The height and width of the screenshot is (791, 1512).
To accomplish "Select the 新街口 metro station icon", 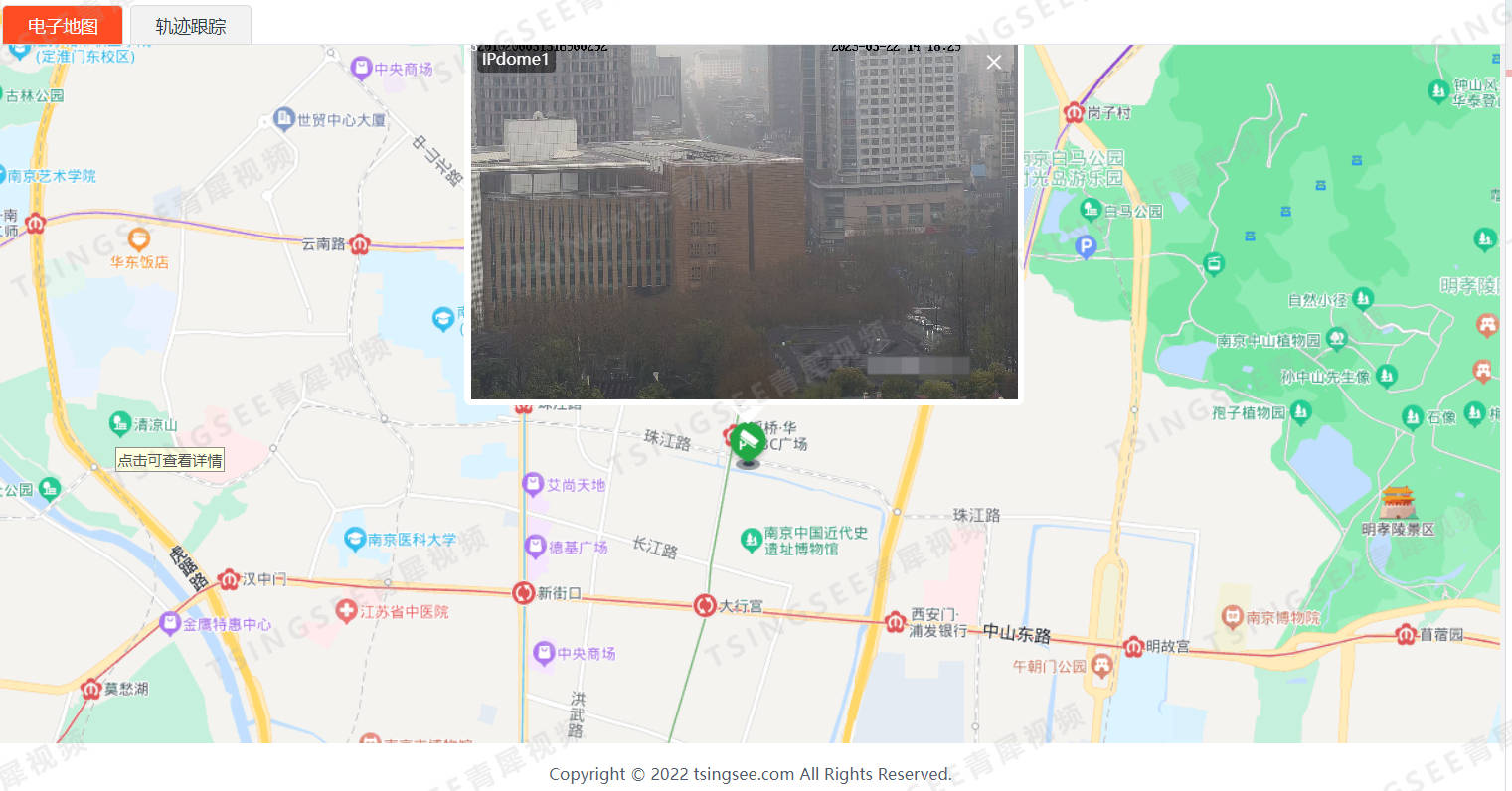I will (x=524, y=593).
